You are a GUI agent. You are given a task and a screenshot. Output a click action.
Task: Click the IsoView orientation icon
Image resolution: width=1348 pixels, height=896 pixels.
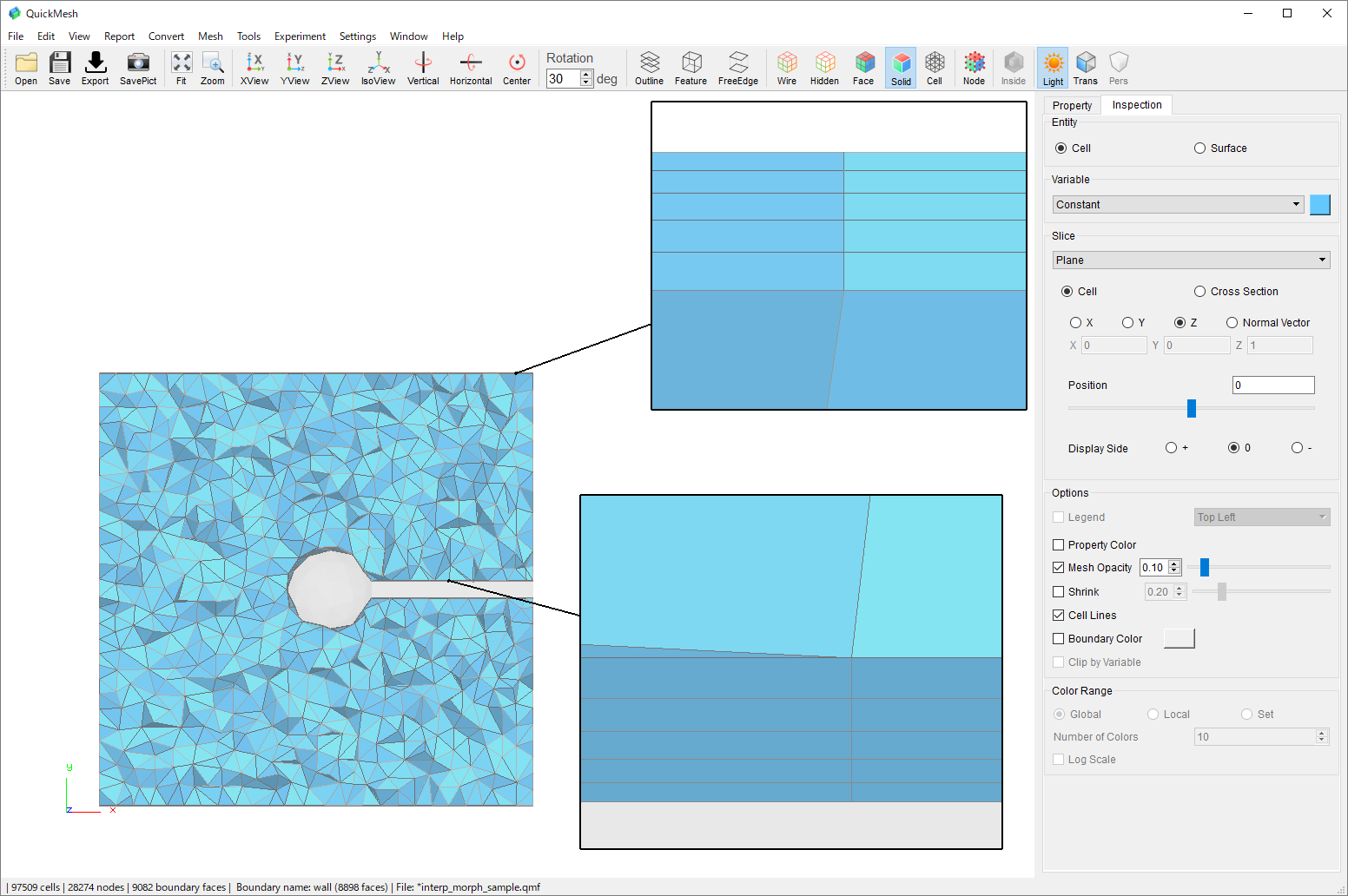point(378,68)
